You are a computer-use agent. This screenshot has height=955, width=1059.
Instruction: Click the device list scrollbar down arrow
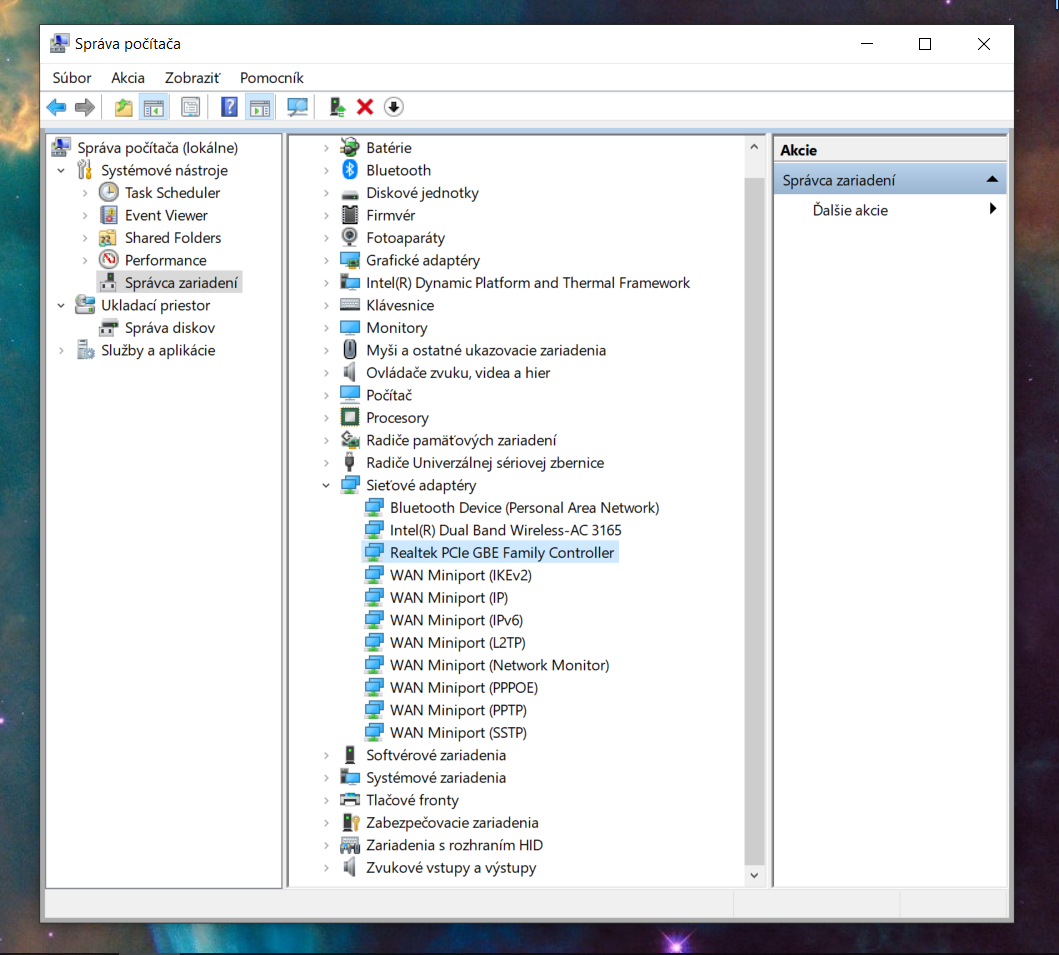click(x=755, y=875)
